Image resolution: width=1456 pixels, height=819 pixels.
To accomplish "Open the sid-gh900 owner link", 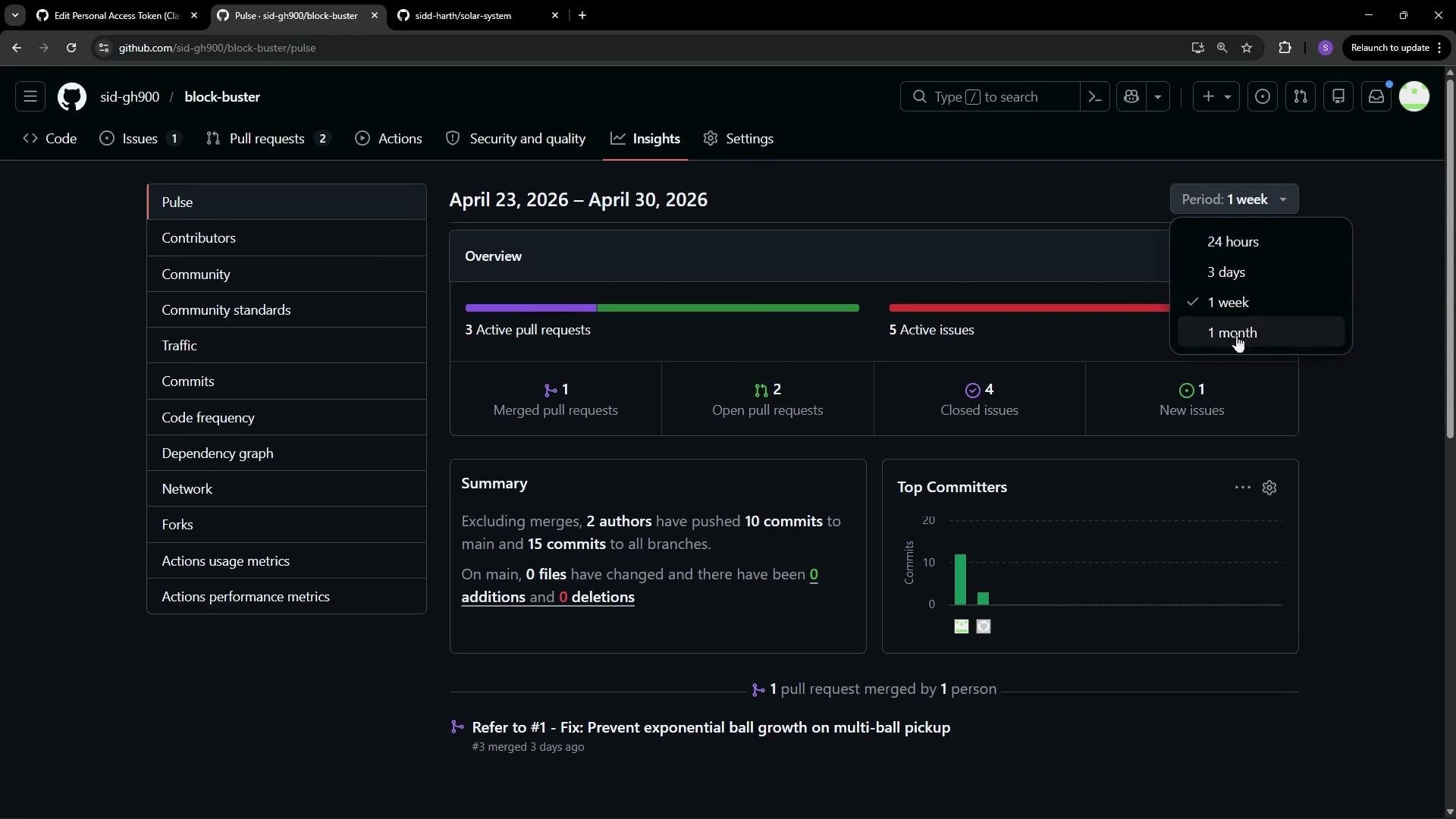I will pyautogui.click(x=130, y=97).
